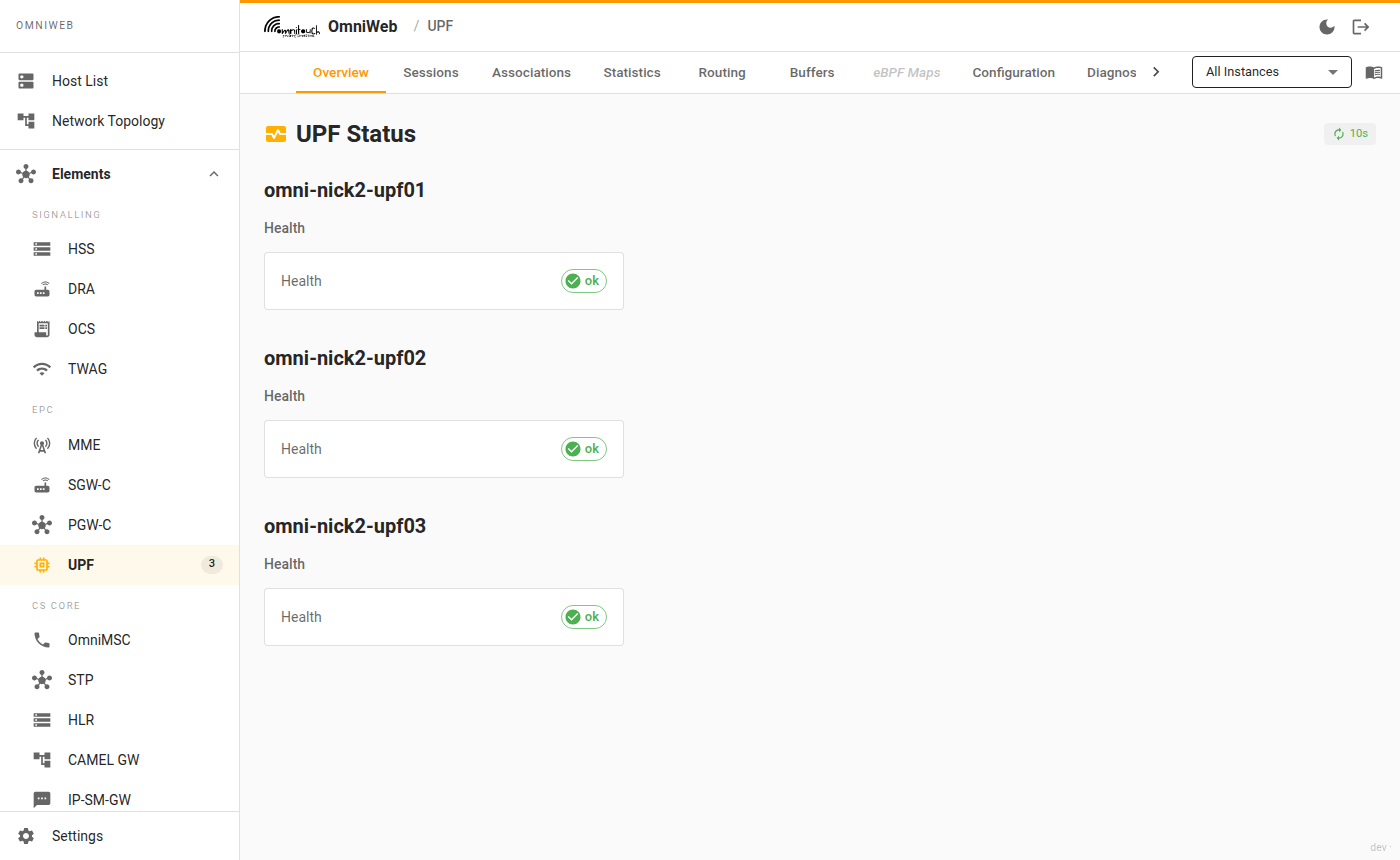Go to the Routing tab
Screen dimensions: 1400x860
tap(722, 73)
